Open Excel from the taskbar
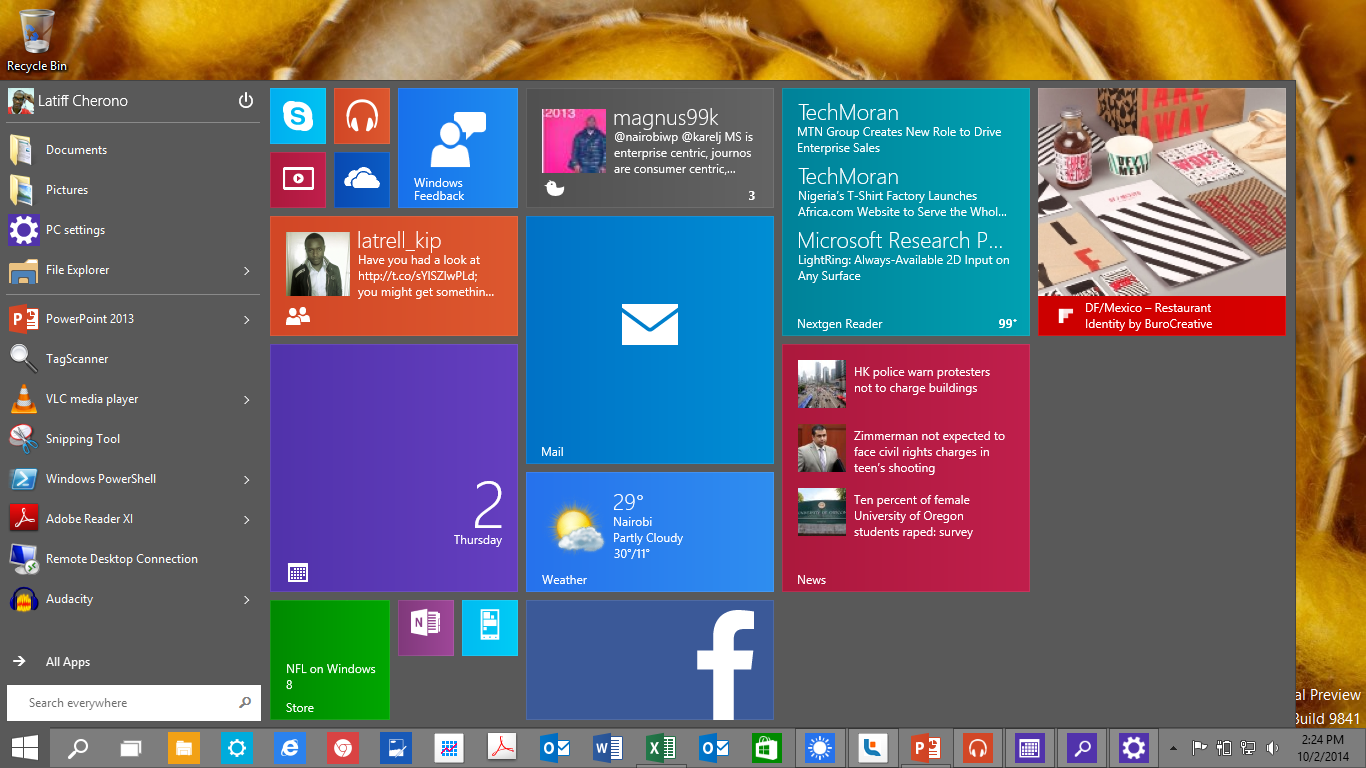 pyautogui.click(x=660, y=747)
